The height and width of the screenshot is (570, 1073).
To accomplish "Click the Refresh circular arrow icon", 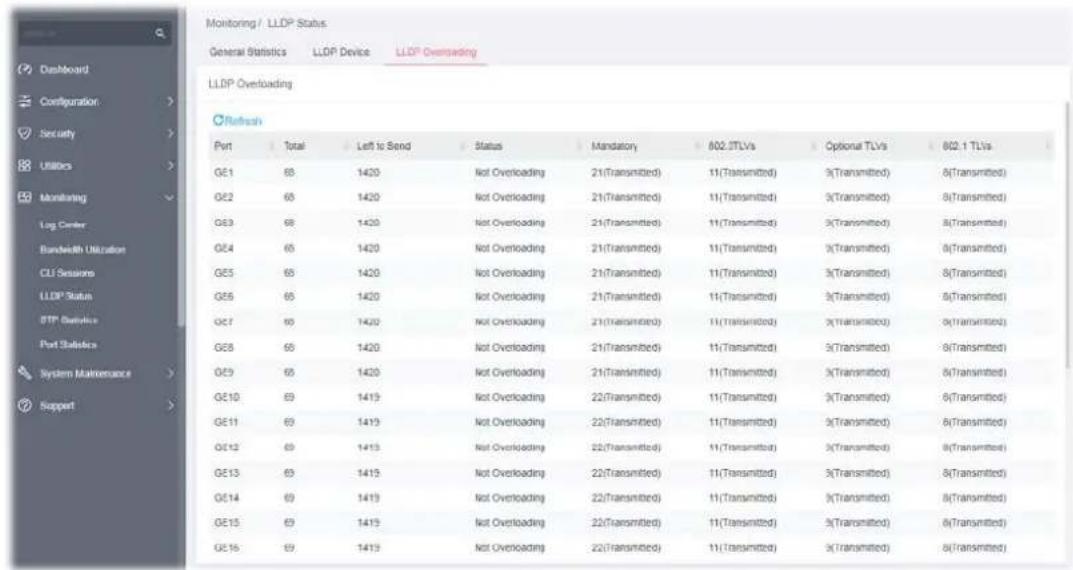I will 218,120.
